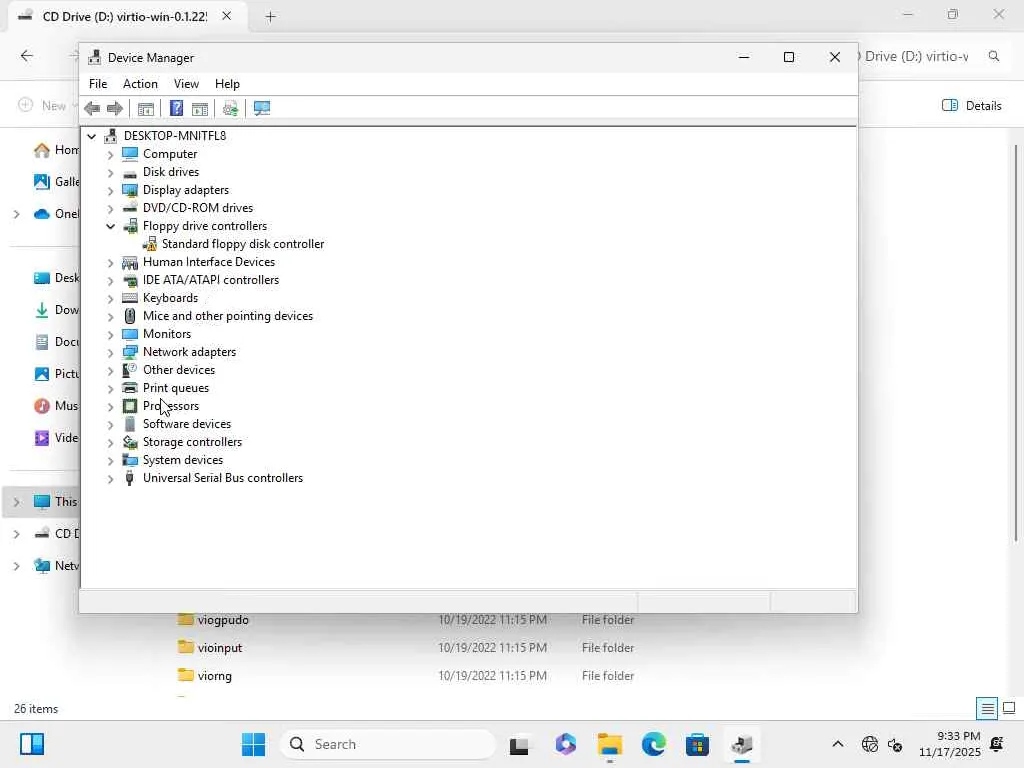Open the Copilot taskbar icon

point(566,744)
